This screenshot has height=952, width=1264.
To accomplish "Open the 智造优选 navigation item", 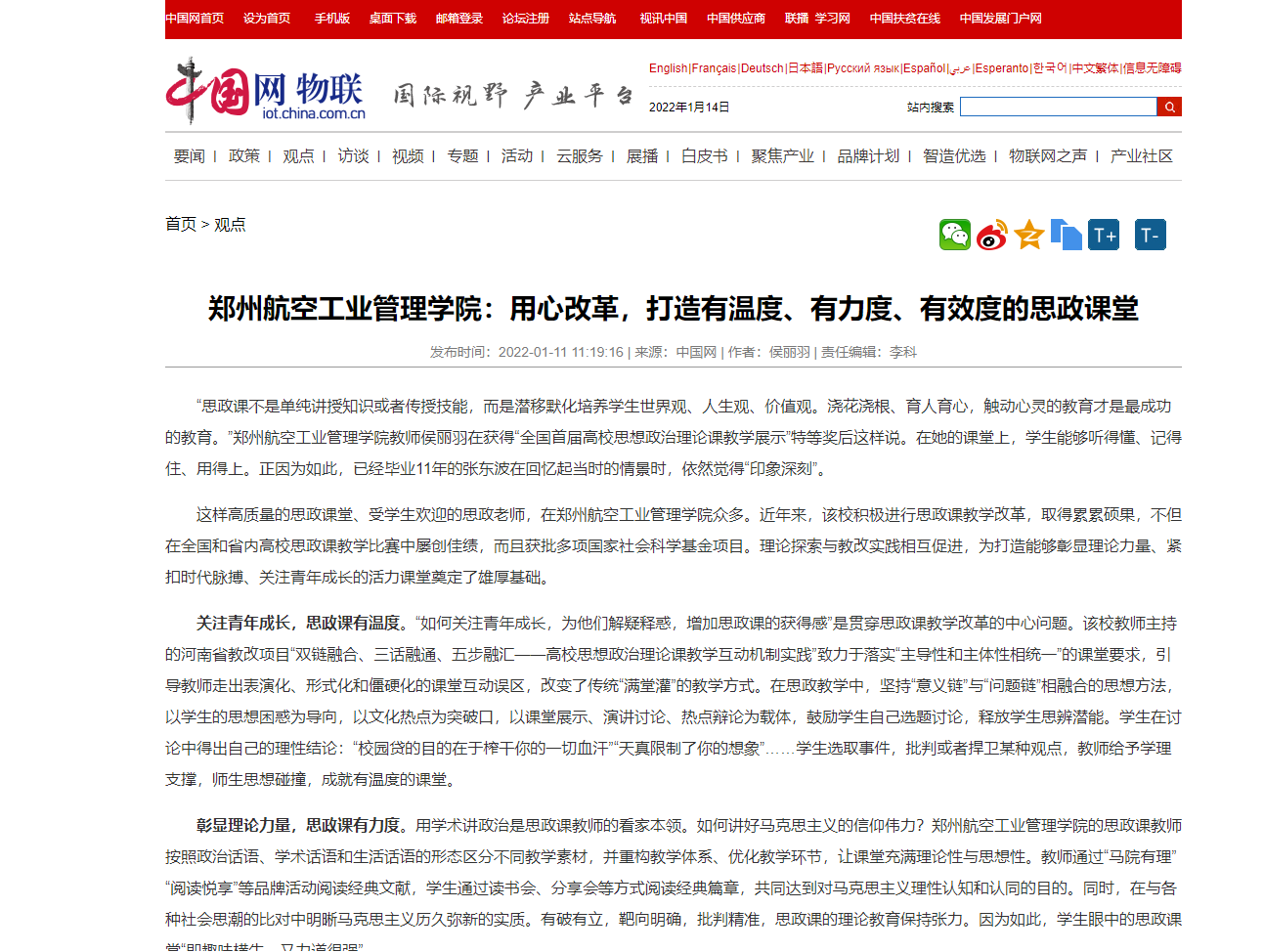I will [955, 156].
